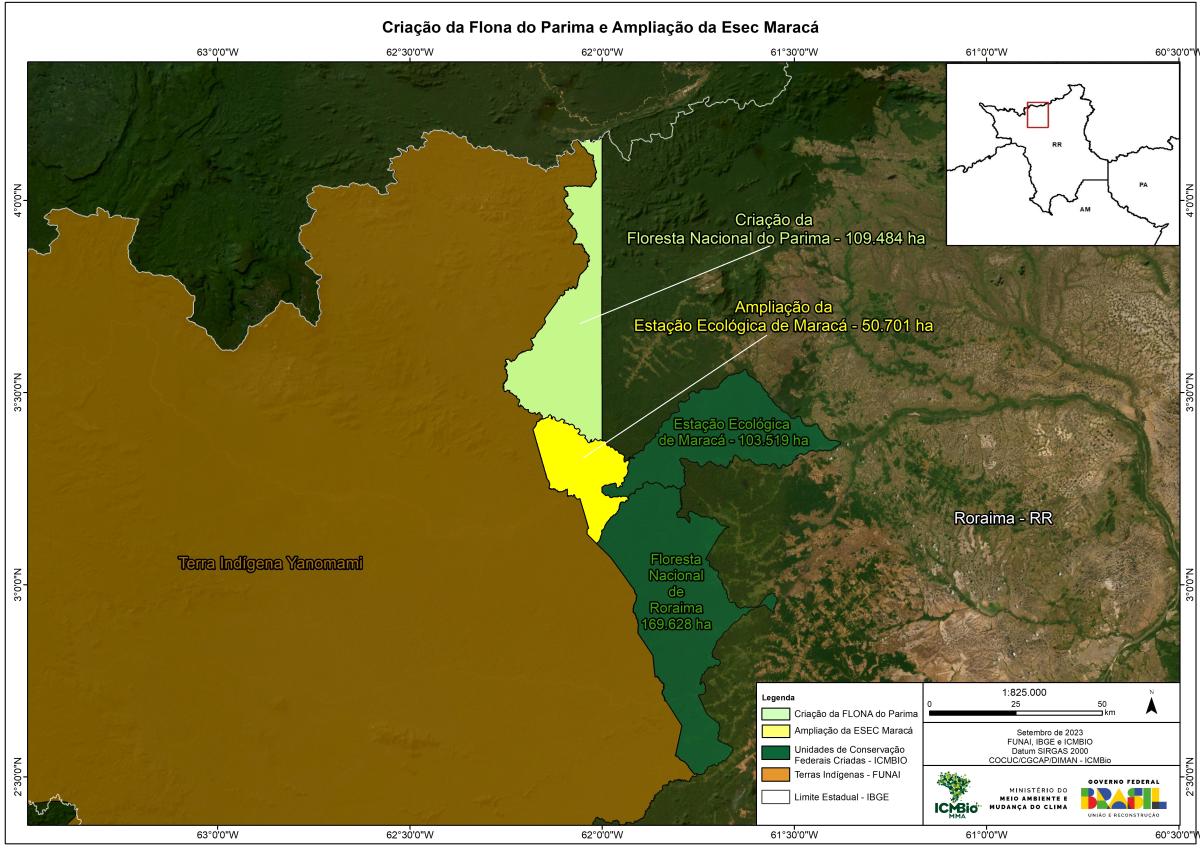Click the black and white scale bar
1200x848 pixels.
pyautogui.click(x=1020, y=712)
